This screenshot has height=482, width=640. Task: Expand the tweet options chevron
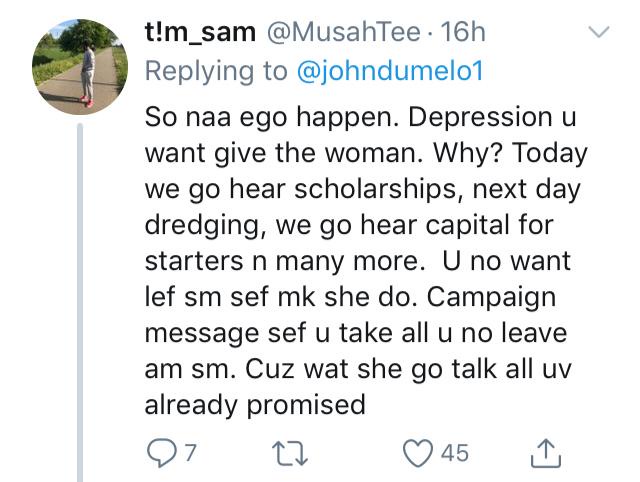click(x=598, y=33)
